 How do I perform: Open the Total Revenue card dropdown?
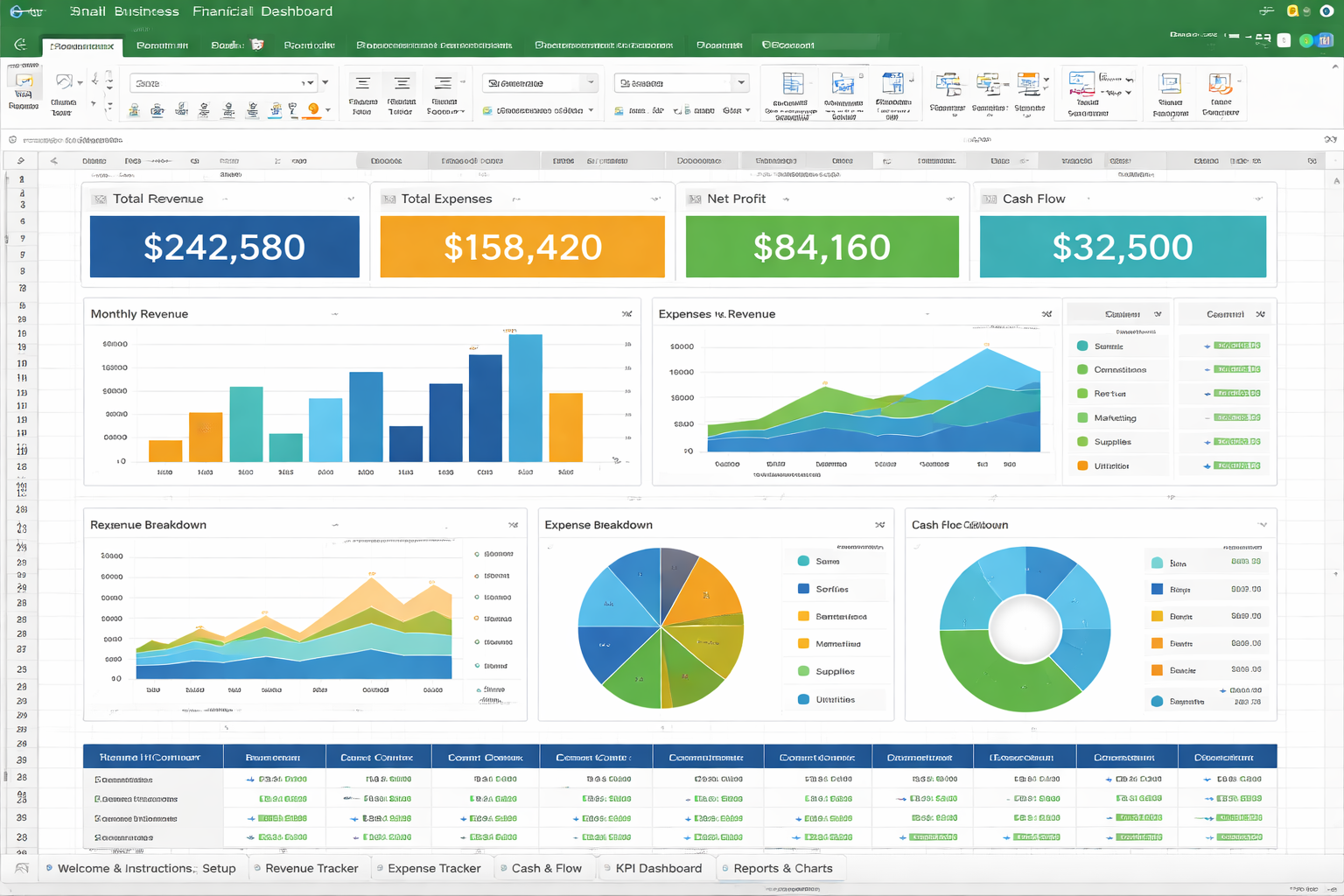point(353,199)
